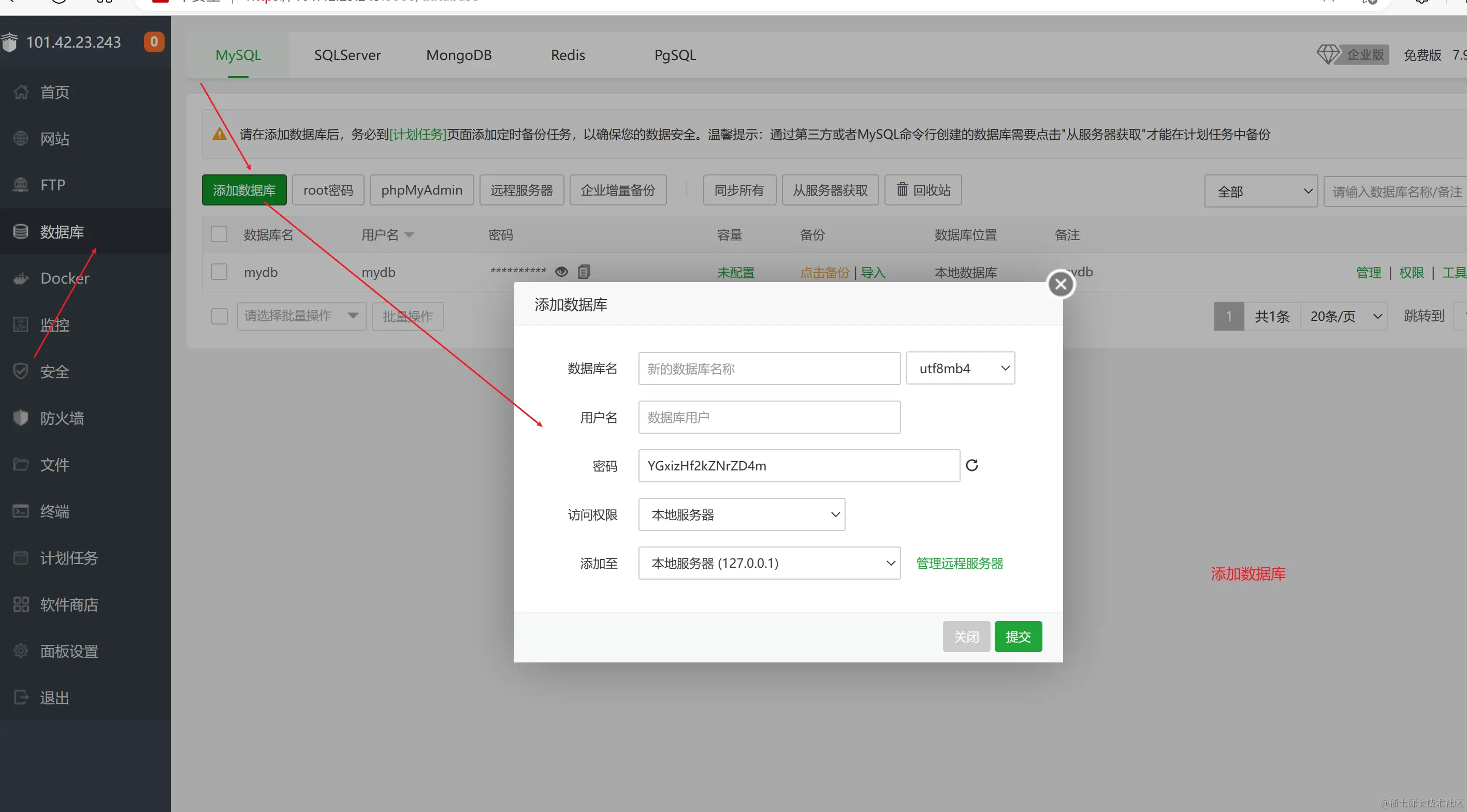Open the access permission dropdown
1467x812 pixels.
pos(742,514)
